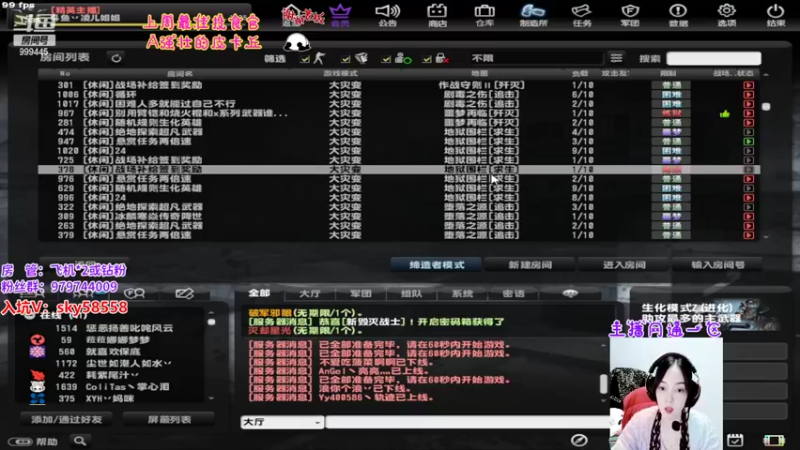Join room 301 via its red play icon
Image resolution: width=800 pixels, height=450 pixels.
tap(748, 85)
